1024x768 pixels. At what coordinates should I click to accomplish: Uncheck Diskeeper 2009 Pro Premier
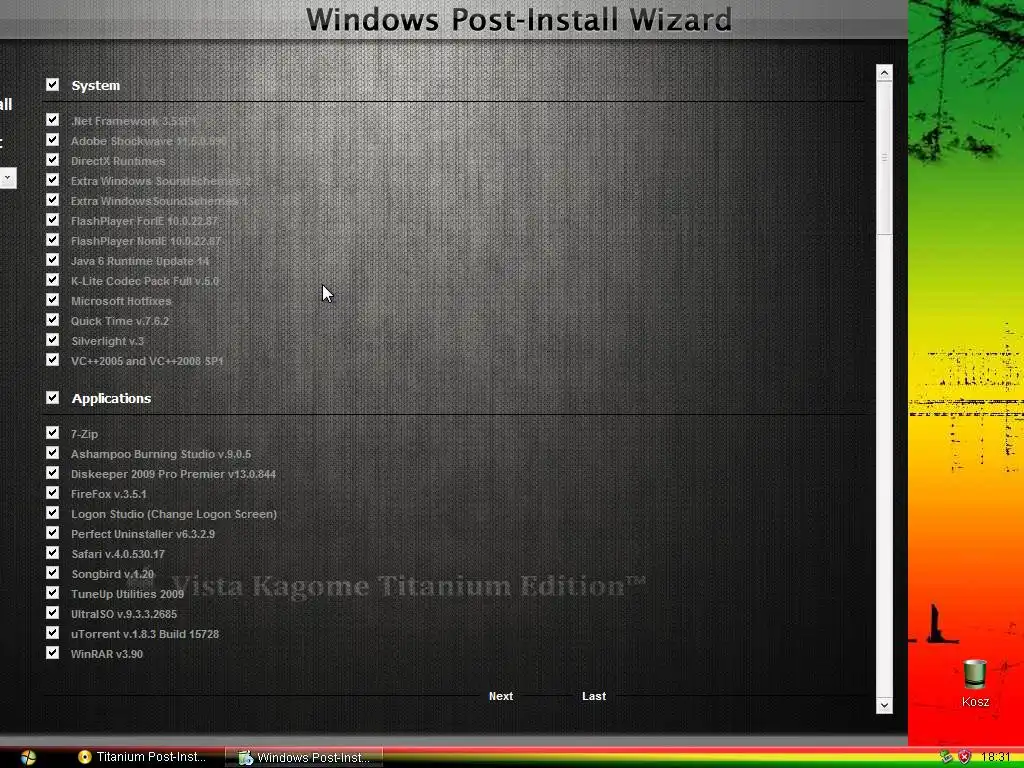(x=52, y=473)
